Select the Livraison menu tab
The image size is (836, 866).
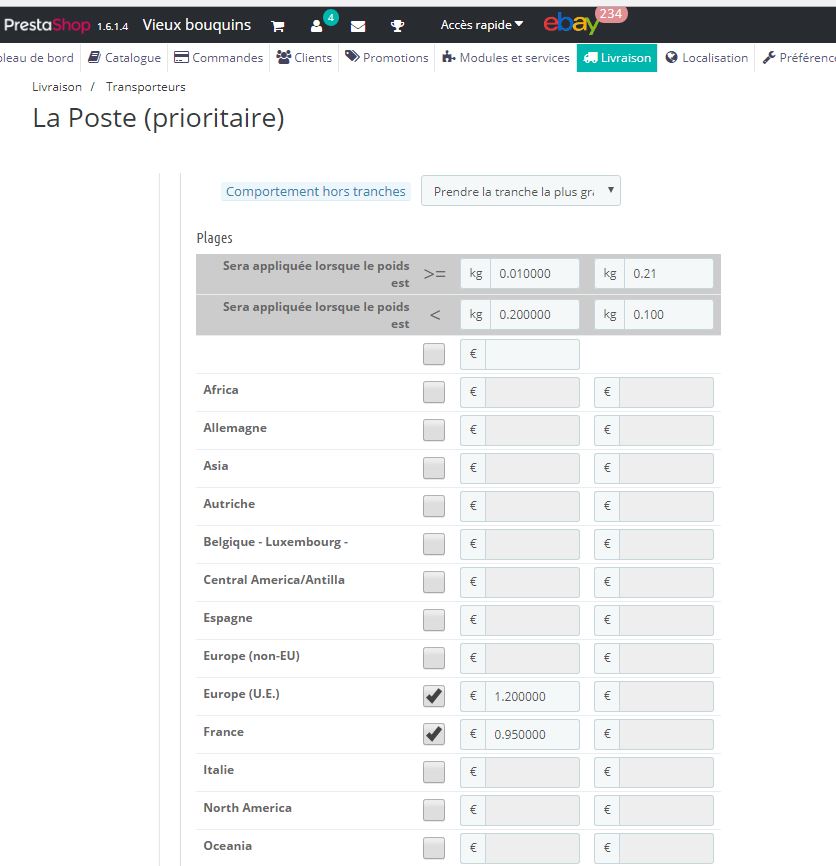coord(617,57)
